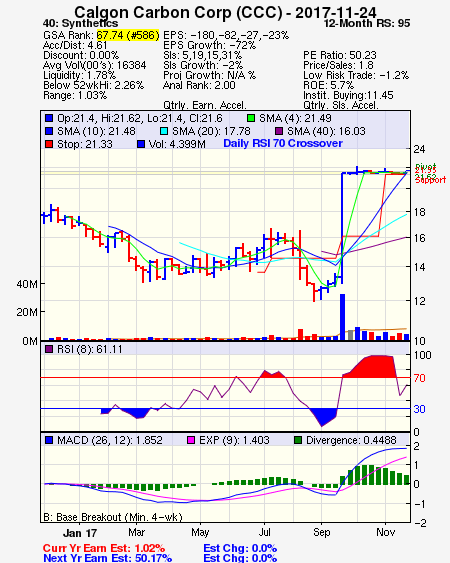Click the 'ROE: 5.7%' text
The image size is (450, 563).
pyautogui.click(x=329, y=85)
